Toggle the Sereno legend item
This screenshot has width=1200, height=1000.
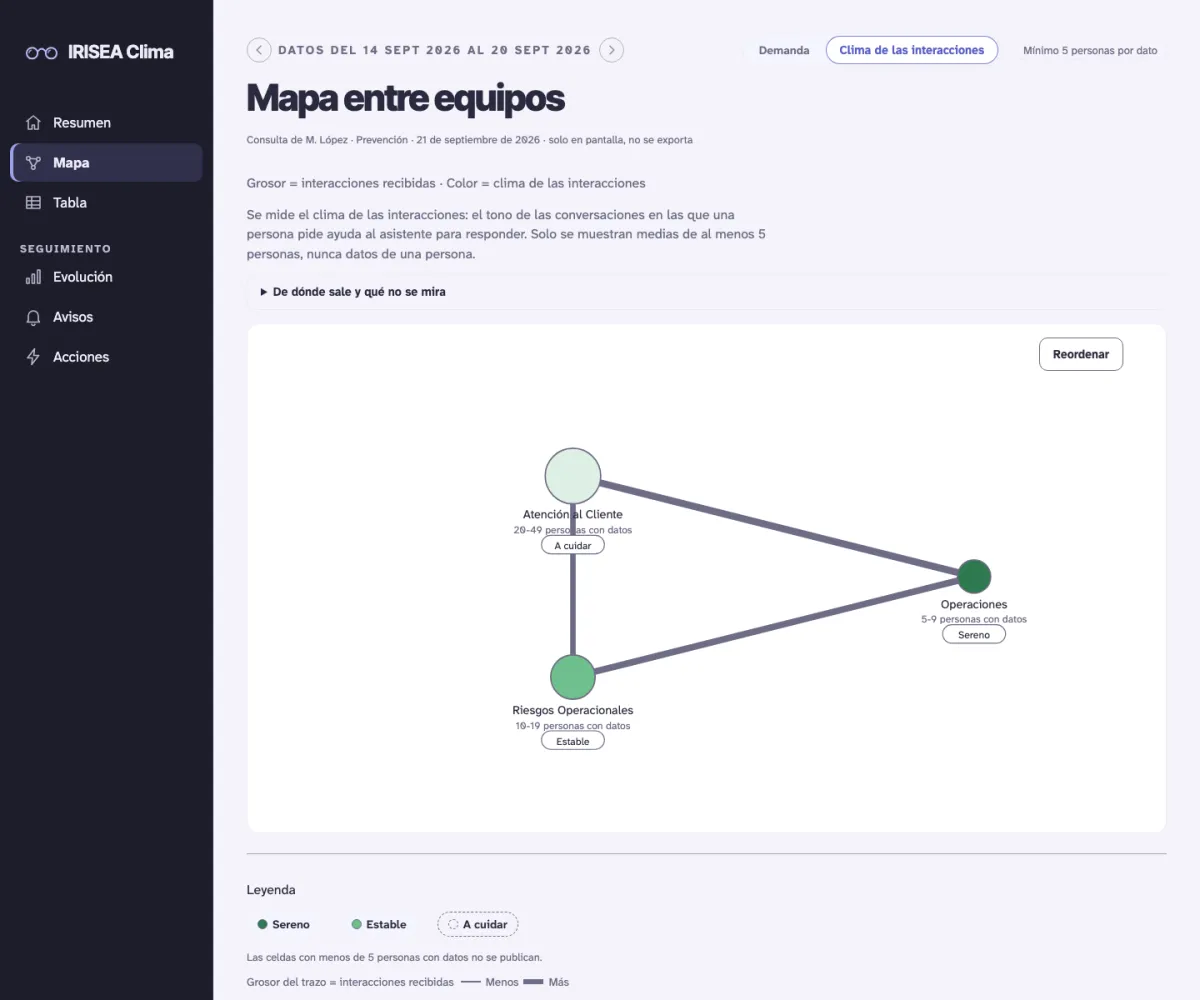click(284, 924)
